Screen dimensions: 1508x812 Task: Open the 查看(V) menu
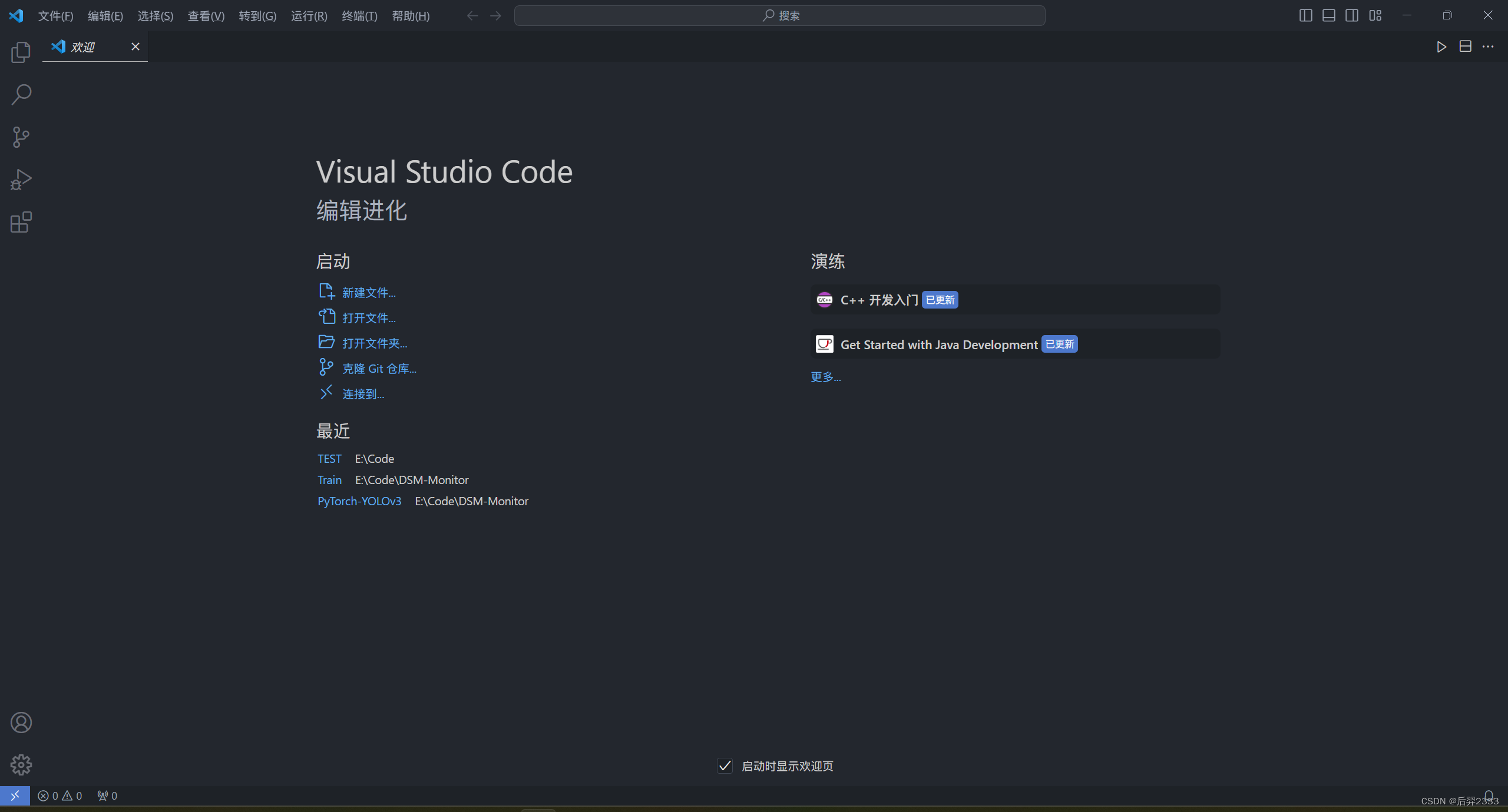206,16
